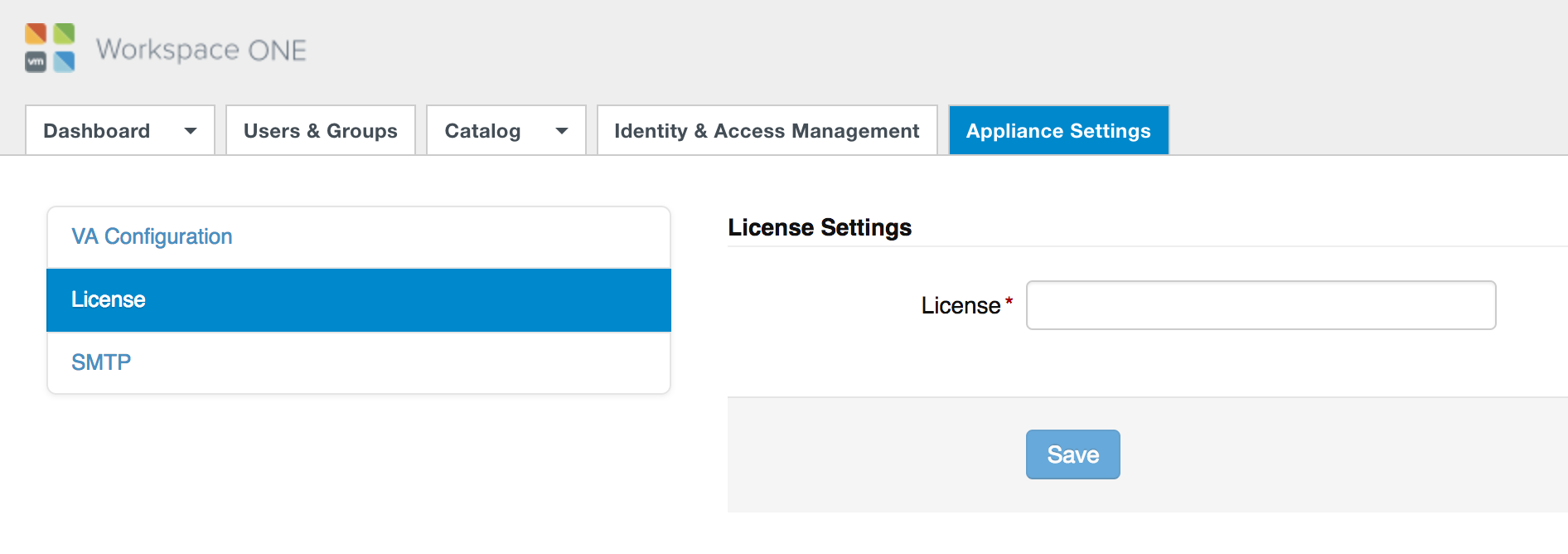Click the orange square in the logo
The image size is (1568, 554).
coord(36,34)
